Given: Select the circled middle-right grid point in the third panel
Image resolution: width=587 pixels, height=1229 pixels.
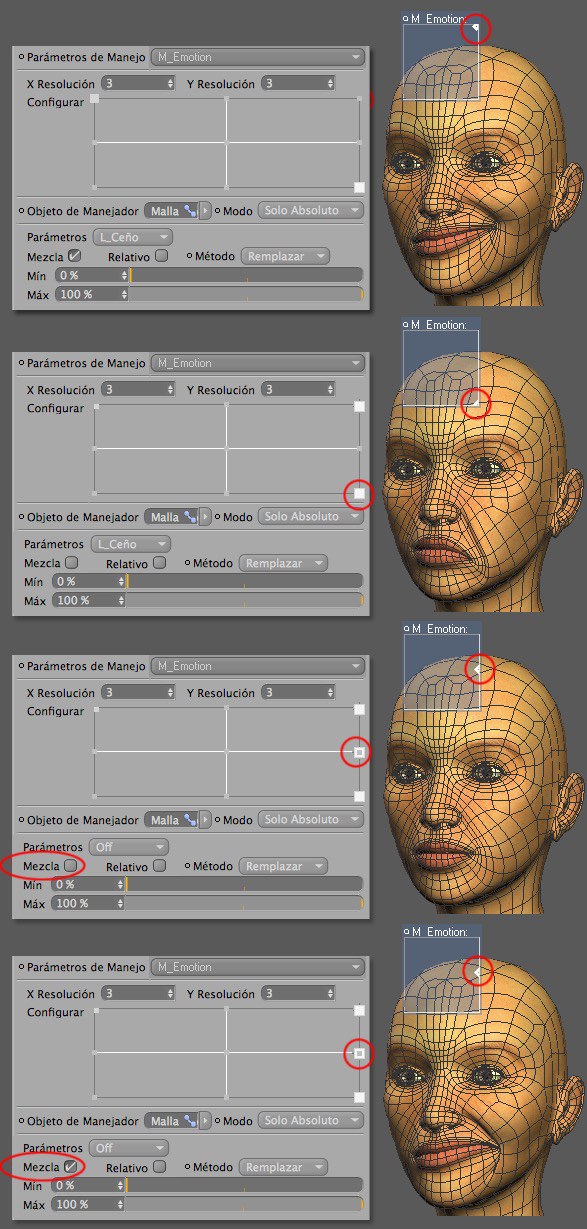Looking at the screenshot, I should 359,752.
